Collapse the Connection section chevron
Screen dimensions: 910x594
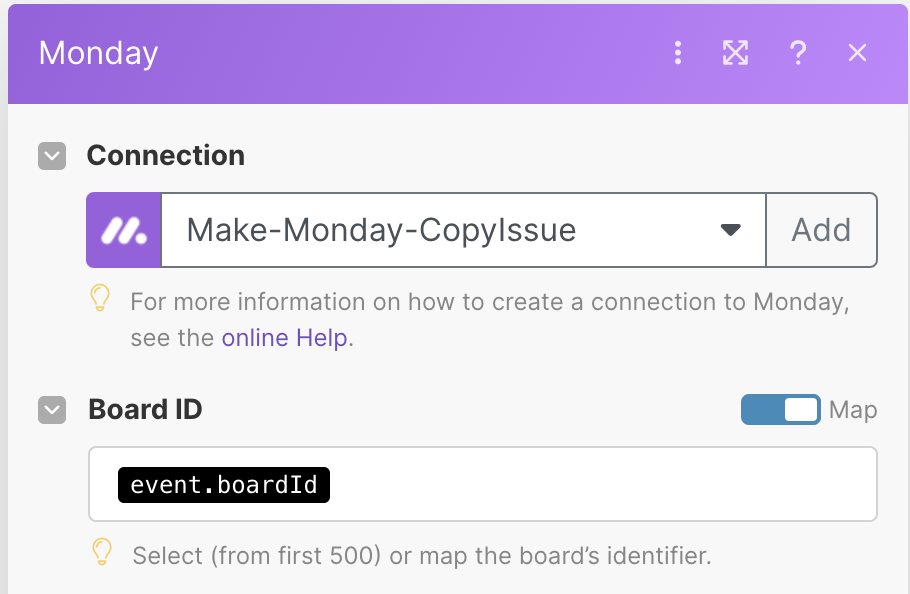click(x=52, y=156)
